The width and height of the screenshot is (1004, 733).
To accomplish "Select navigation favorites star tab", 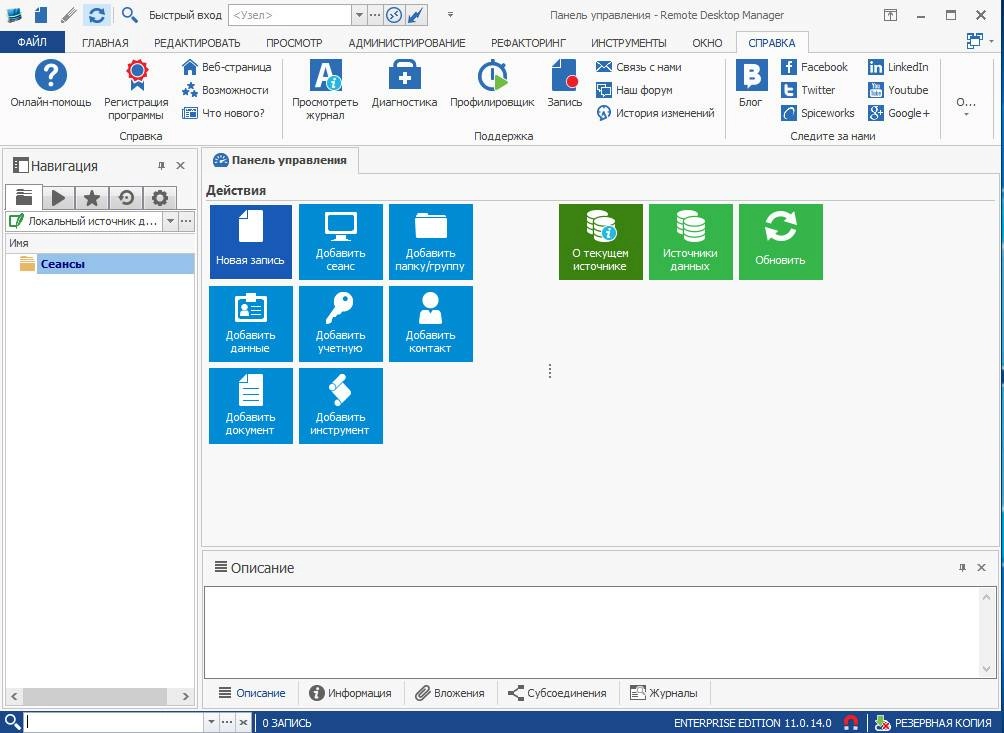I will point(92,198).
